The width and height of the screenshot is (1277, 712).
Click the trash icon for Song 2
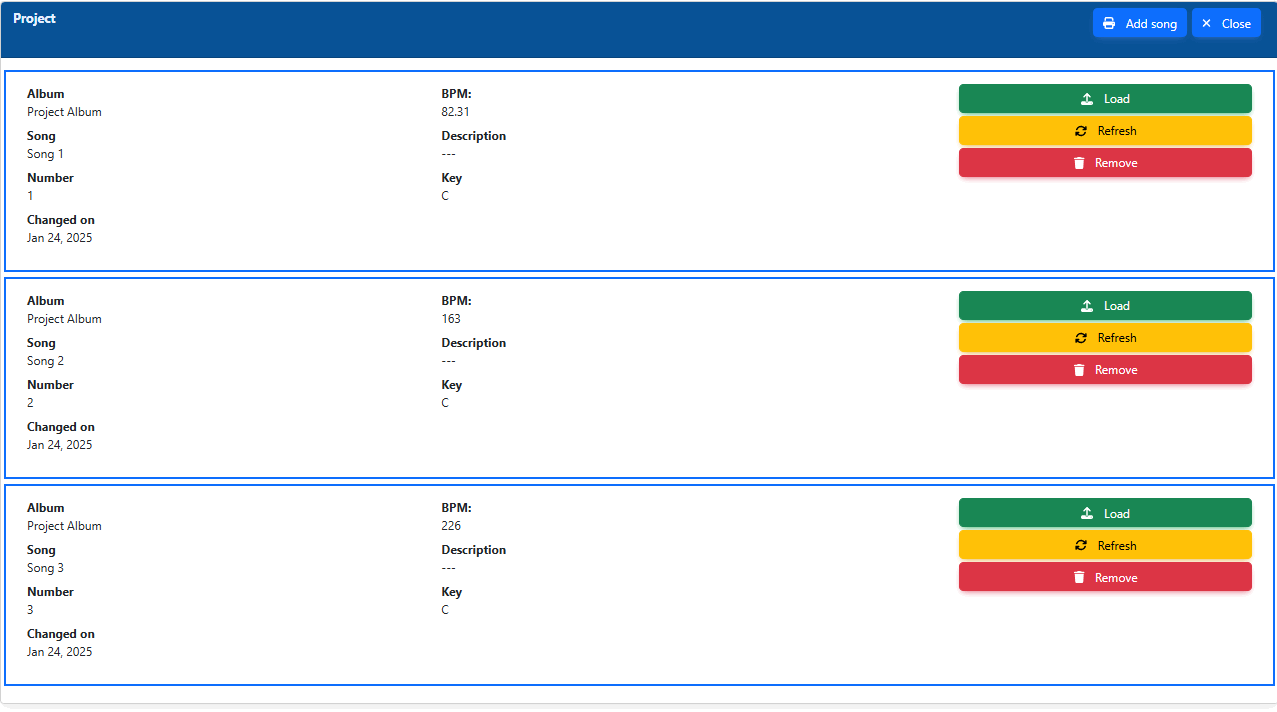(x=1079, y=370)
